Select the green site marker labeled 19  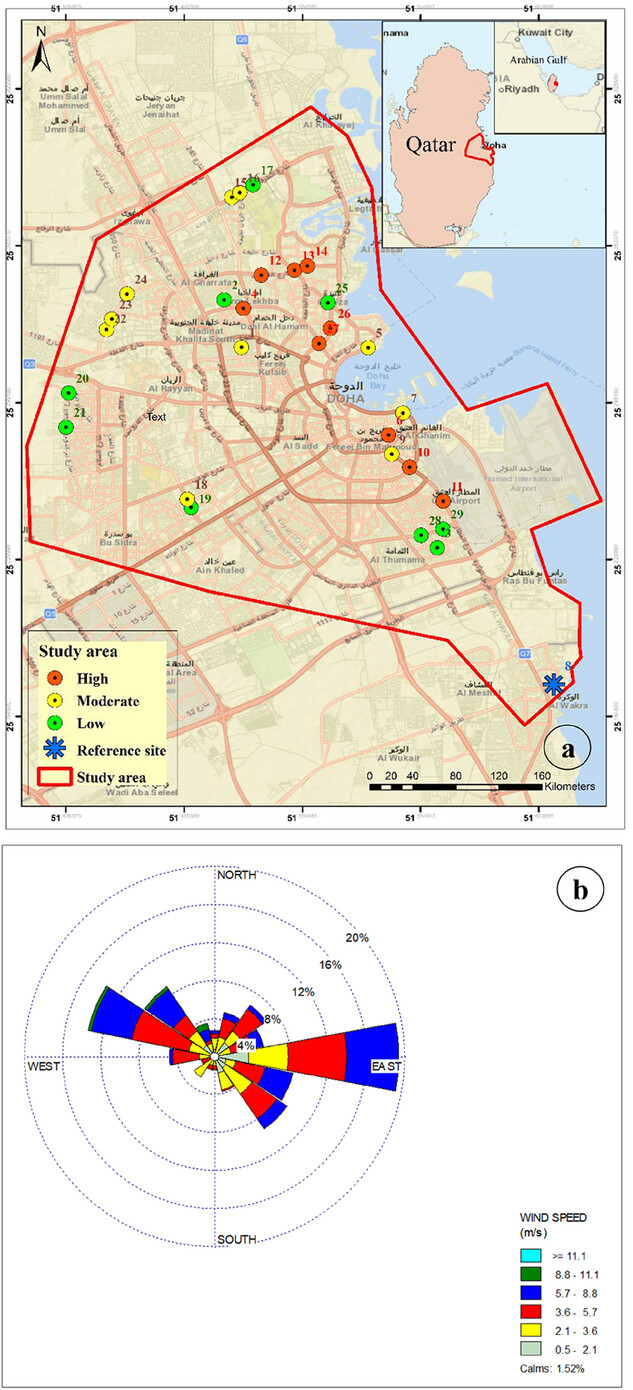coord(192,508)
